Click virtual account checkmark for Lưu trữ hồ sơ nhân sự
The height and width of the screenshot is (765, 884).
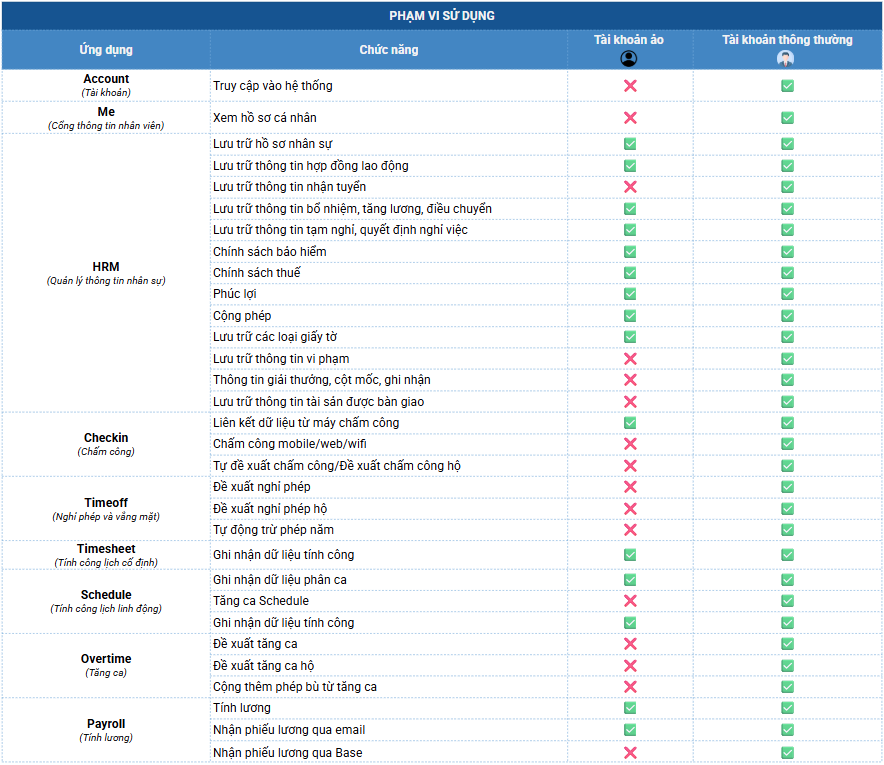pyautogui.click(x=630, y=144)
